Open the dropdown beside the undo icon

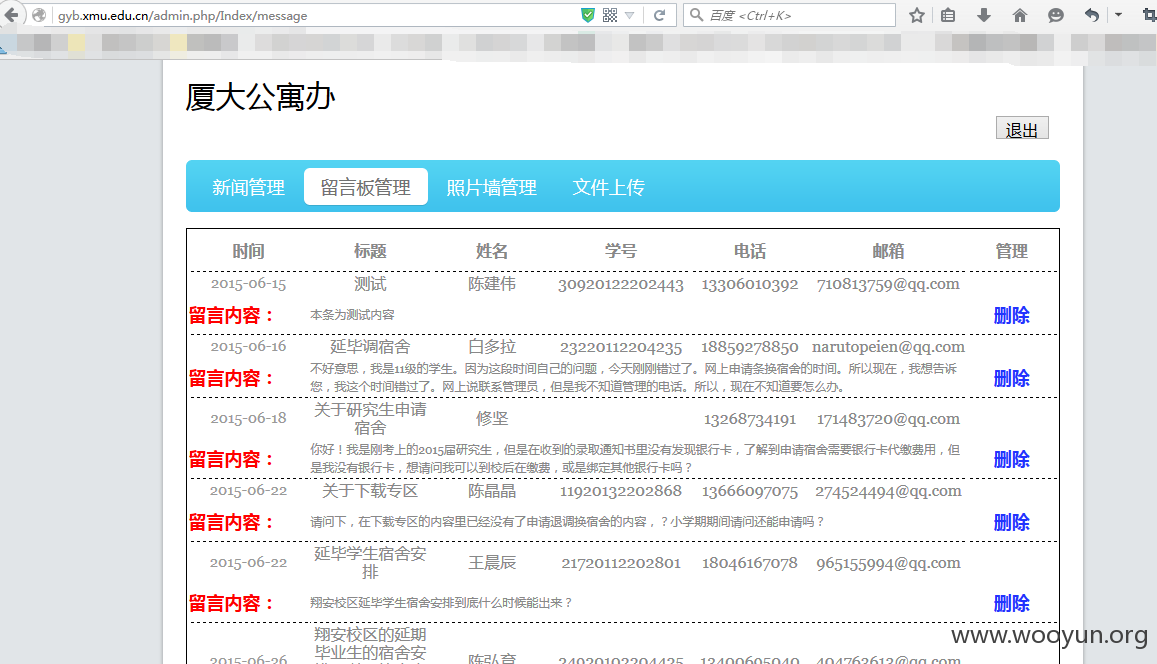pos(1119,15)
